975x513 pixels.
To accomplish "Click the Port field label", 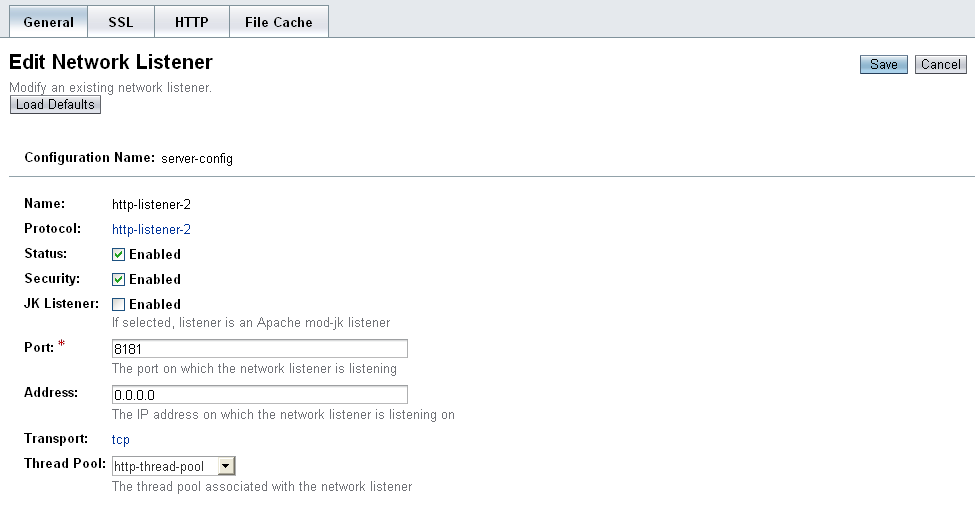I will (39, 348).
